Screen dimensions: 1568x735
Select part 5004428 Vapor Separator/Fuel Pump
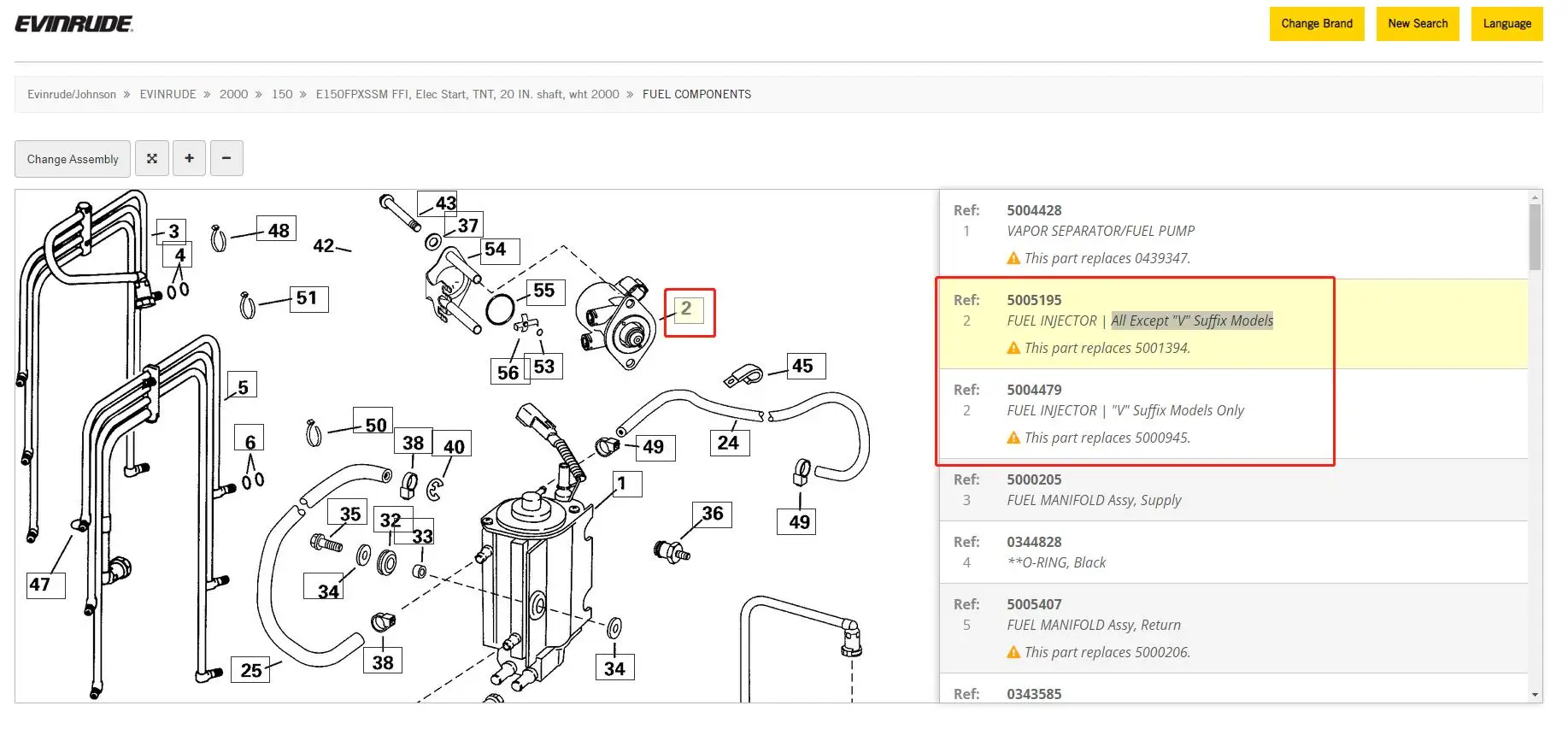(x=1234, y=234)
